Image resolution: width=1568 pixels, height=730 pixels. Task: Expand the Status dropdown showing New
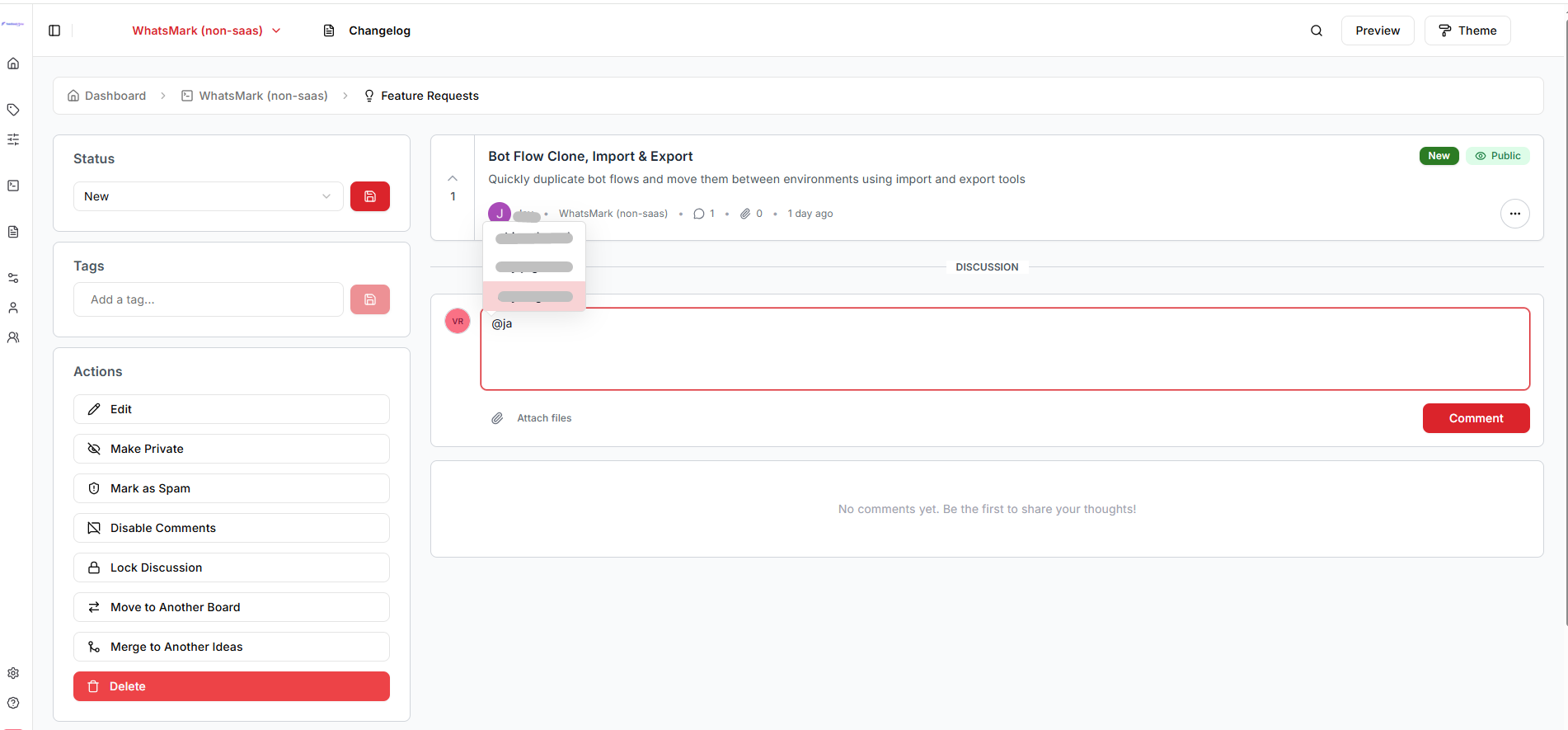[208, 196]
